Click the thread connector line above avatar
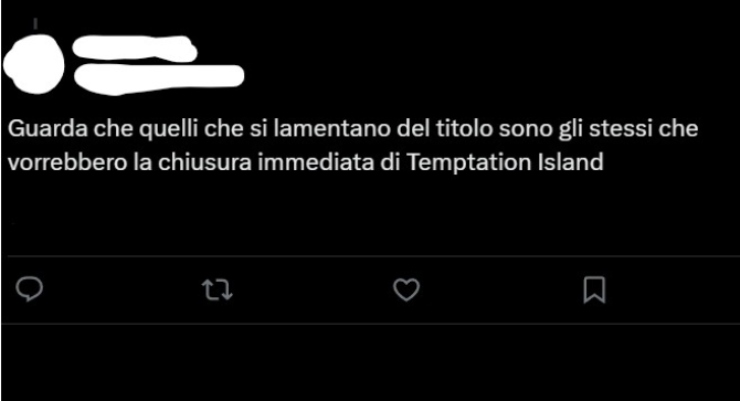Viewport: 740px width, 401px height. [35, 24]
